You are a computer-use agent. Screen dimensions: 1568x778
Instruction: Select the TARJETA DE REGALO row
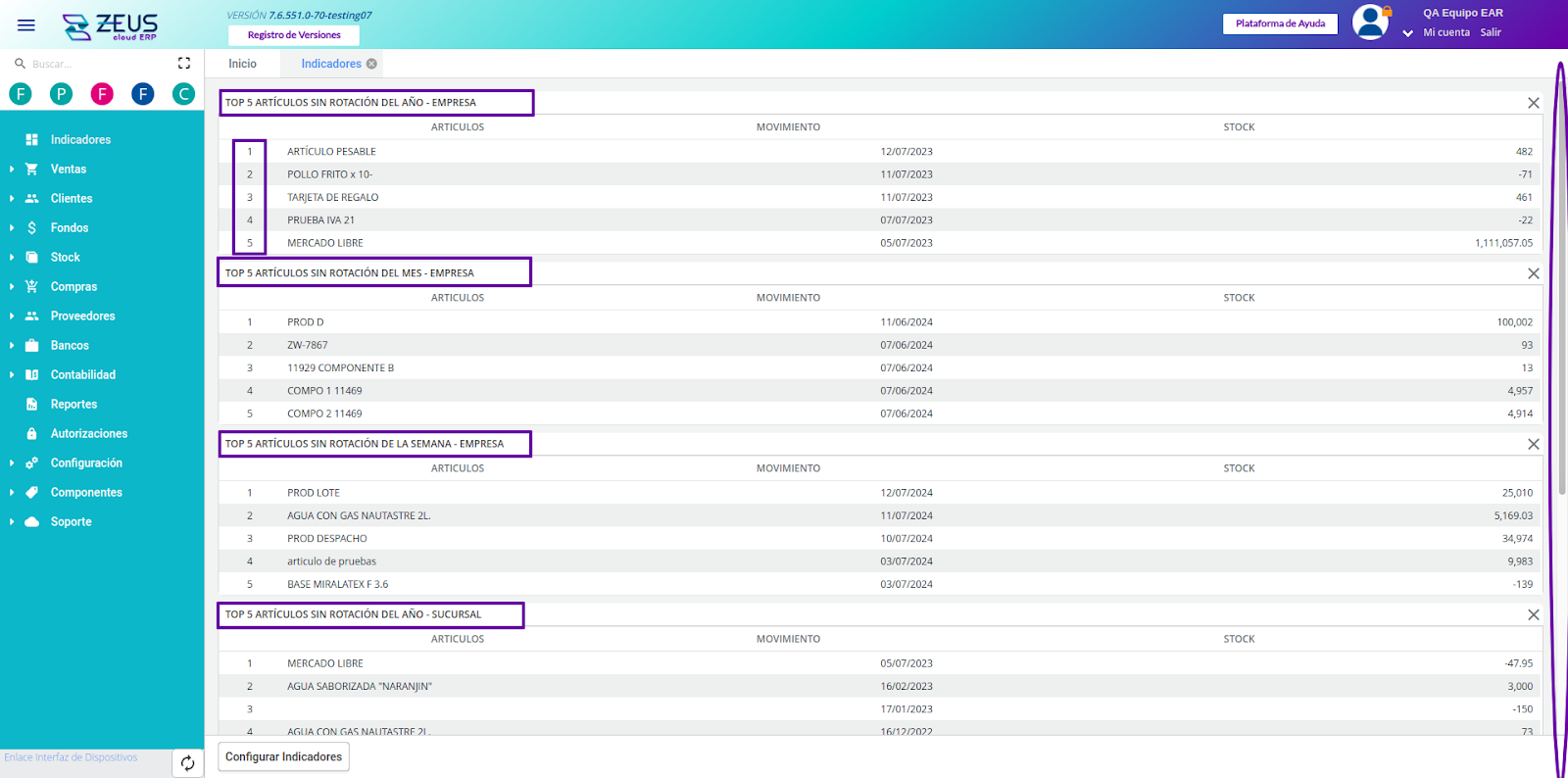point(880,197)
